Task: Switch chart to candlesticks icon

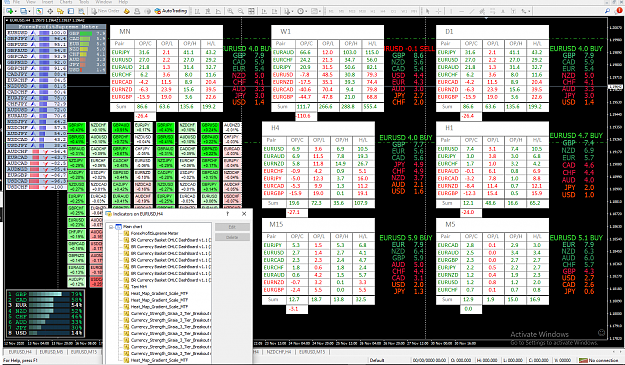Action: coord(208,11)
